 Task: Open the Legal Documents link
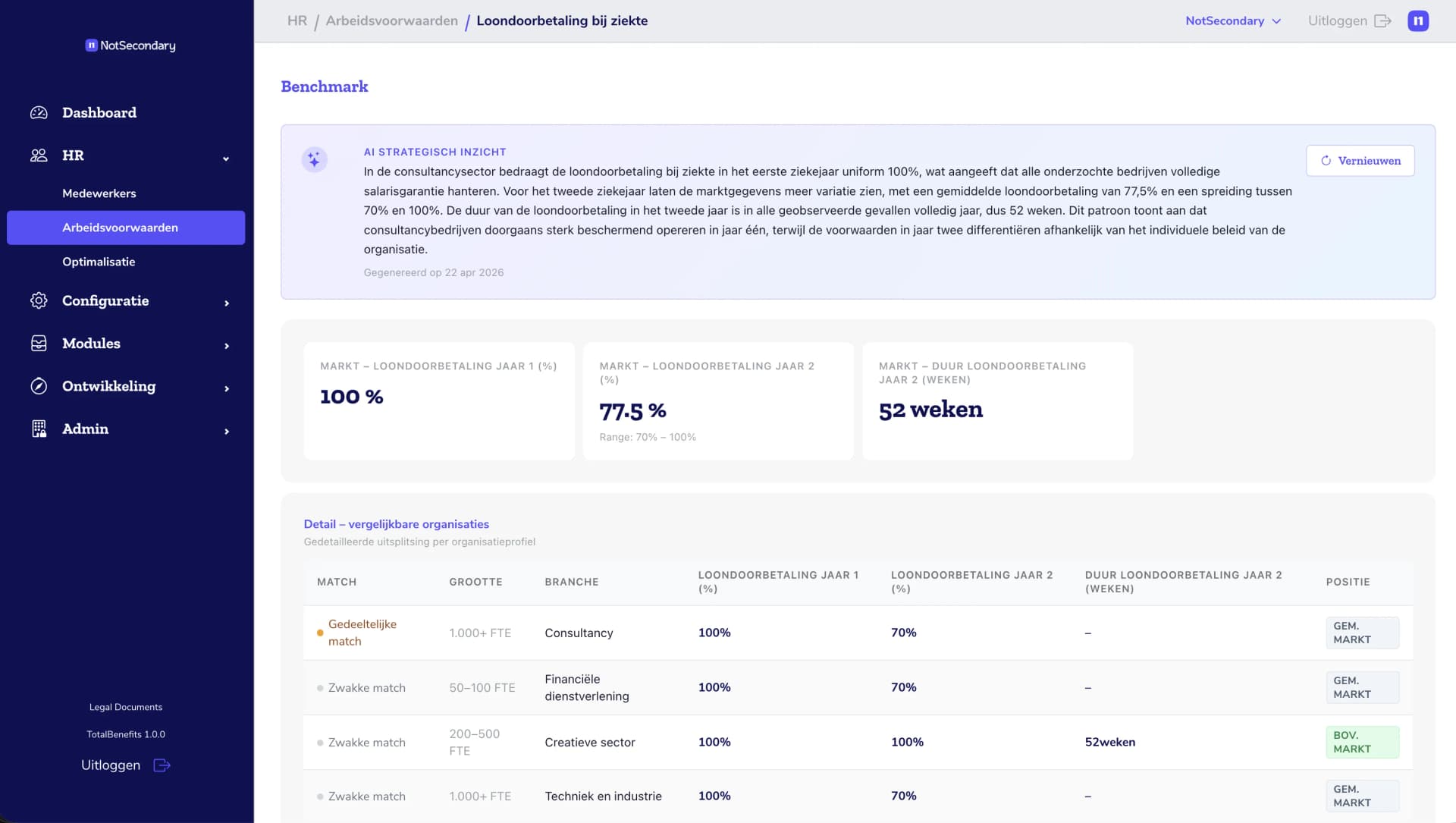coord(126,706)
